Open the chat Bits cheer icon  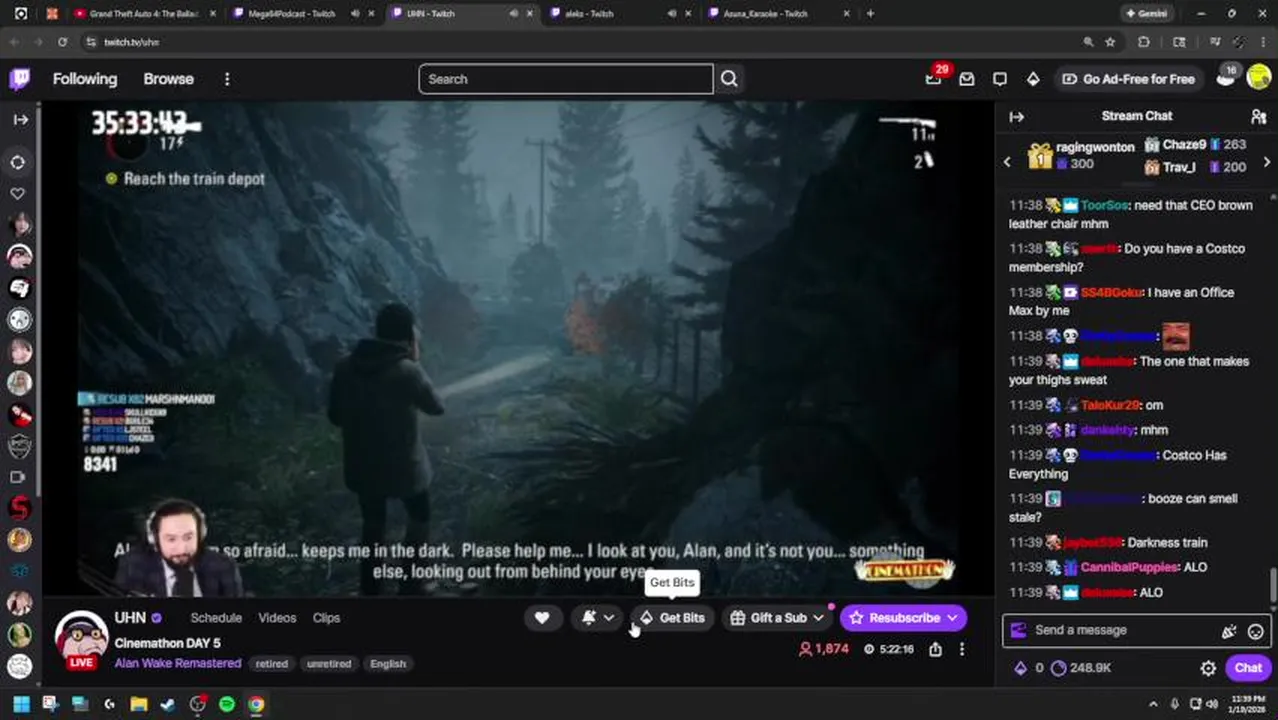point(1229,631)
